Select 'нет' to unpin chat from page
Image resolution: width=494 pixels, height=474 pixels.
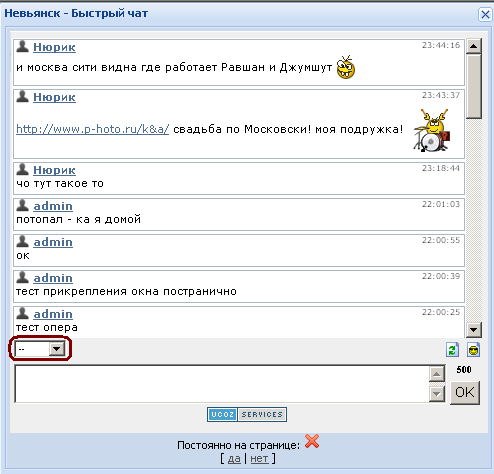(259, 459)
